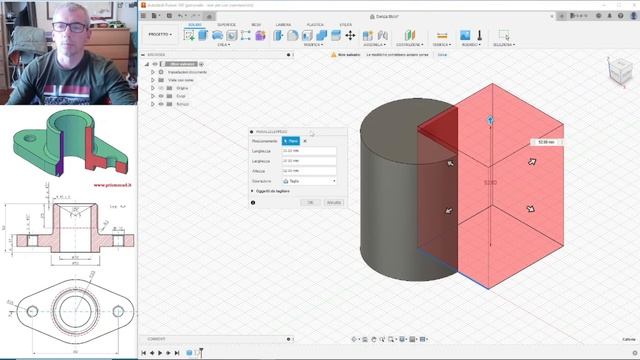The width and height of the screenshot is (640, 360).
Task: Toggle visibility eye of Origine folder
Action: (161, 88)
